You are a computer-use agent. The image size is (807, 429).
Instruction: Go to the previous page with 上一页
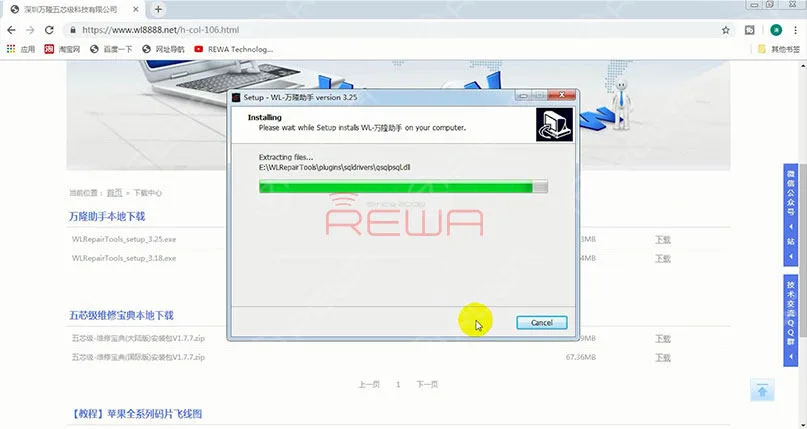[369, 384]
